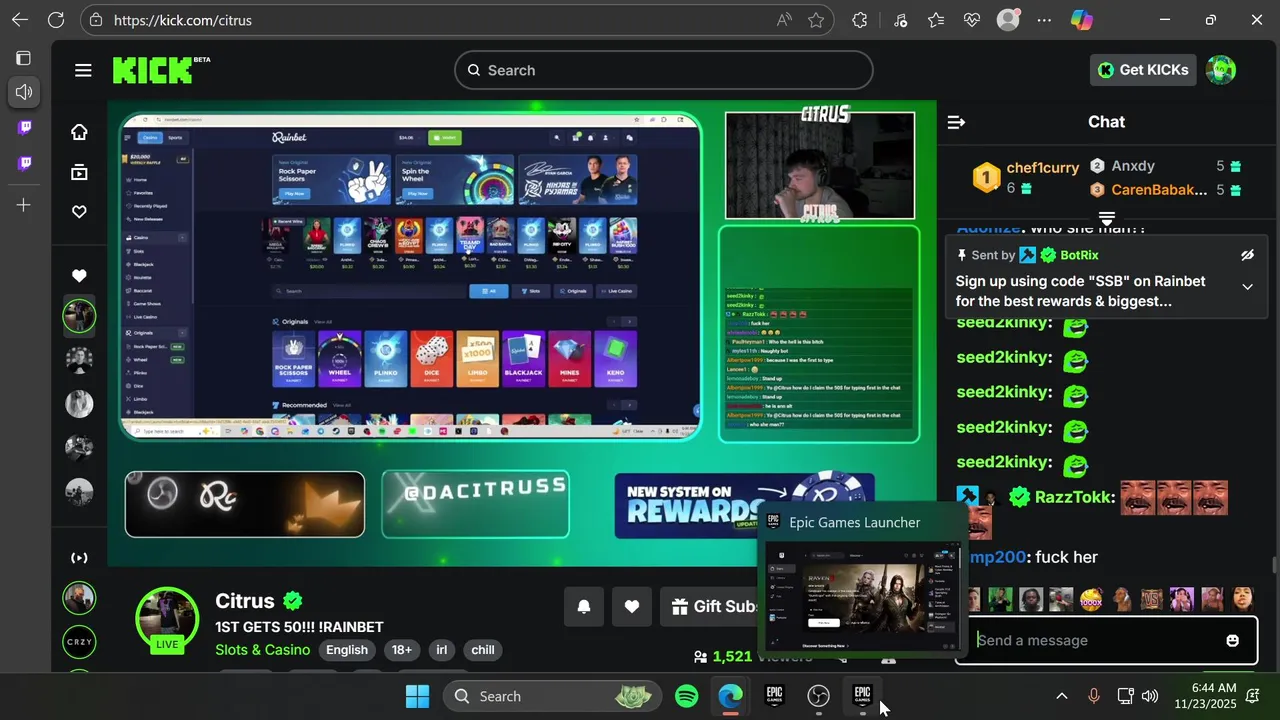The image size is (1280, 720).
Task: View site information lock icon
Action: click(x=95, y=20)
